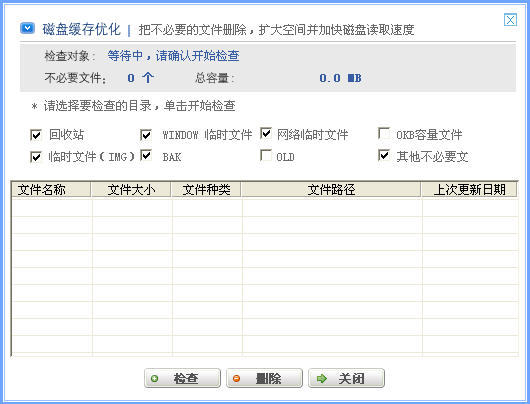Toggle the WINDOW 临时文件 checkbox

(146, 135)
